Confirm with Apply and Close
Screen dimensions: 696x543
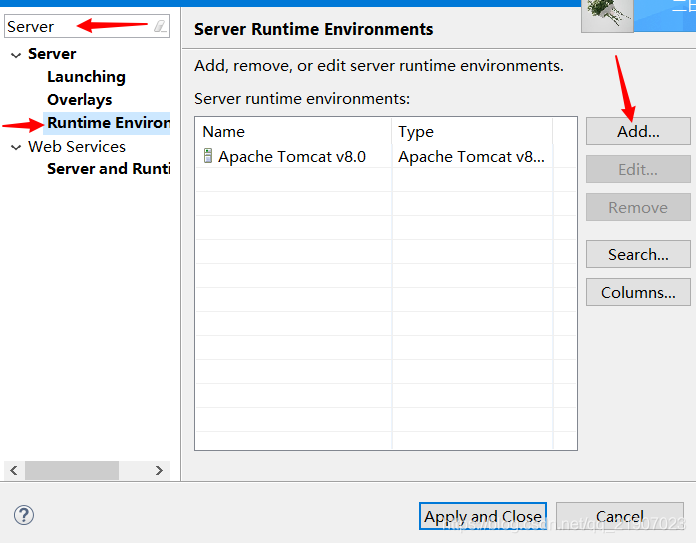pos(482,516)
